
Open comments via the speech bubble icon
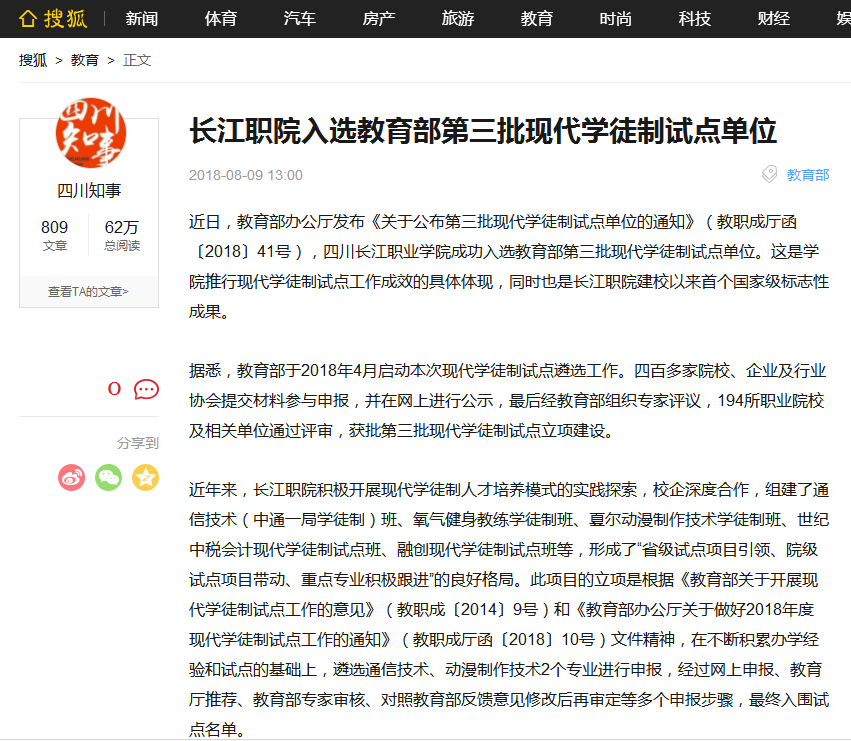point(147,389)
